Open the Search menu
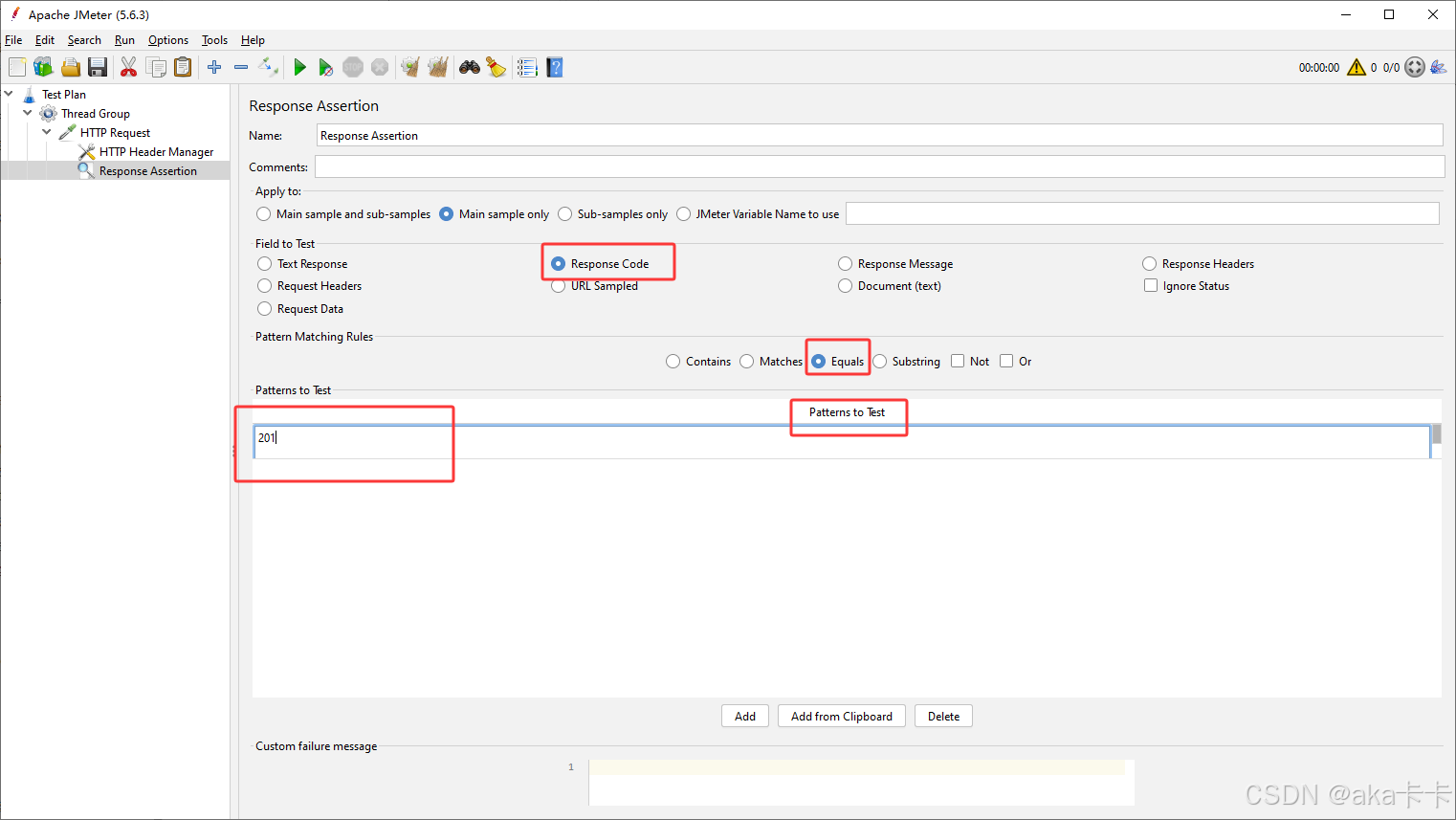1456x820 pixels. 84,40
